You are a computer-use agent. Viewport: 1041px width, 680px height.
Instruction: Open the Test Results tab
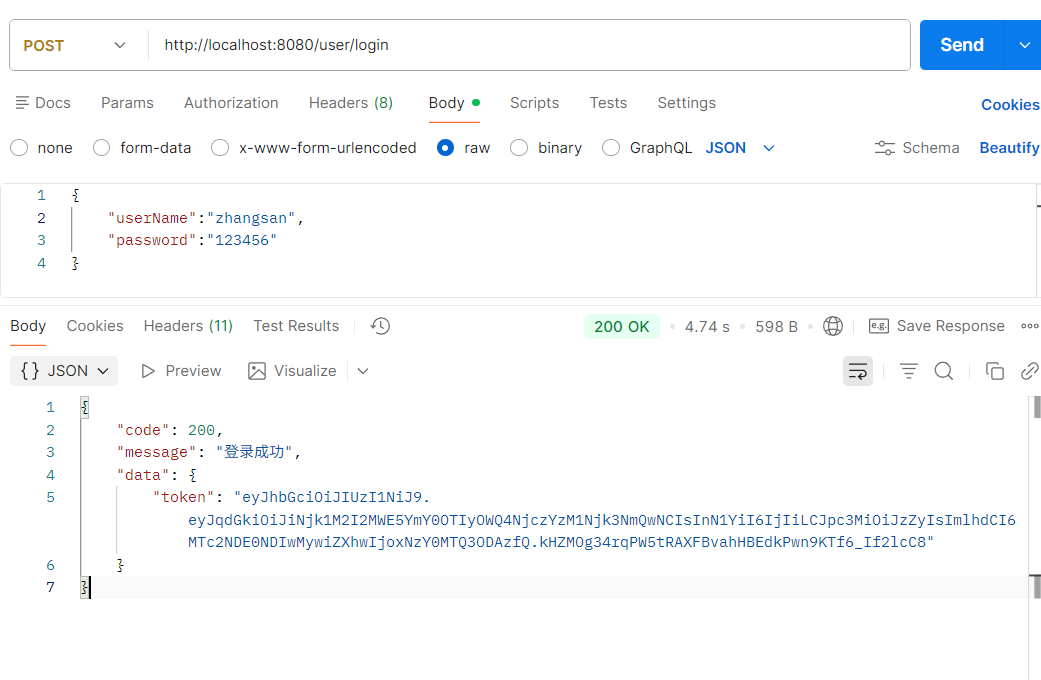click(296, 326)
